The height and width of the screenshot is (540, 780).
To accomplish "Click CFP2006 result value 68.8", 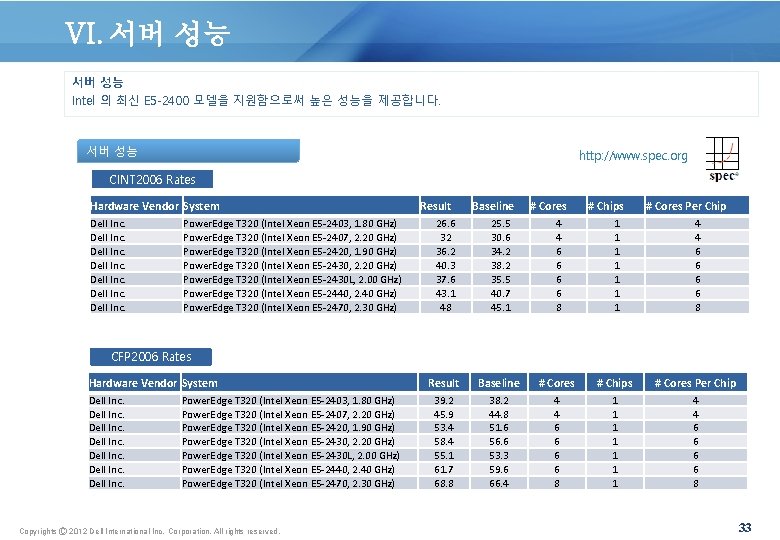I will [x=444, y=483].
